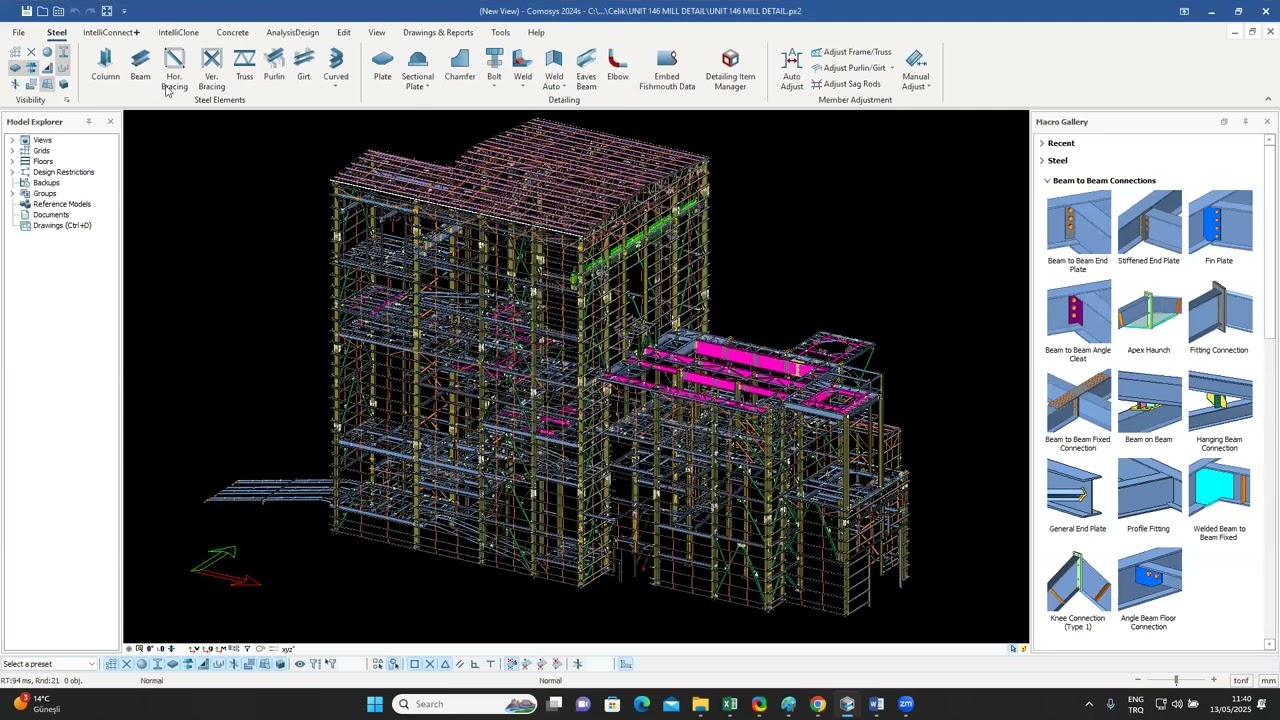Pick the Fin Plate macro
Viewport: 1280px width, 720px height.
click(1219, 227)
